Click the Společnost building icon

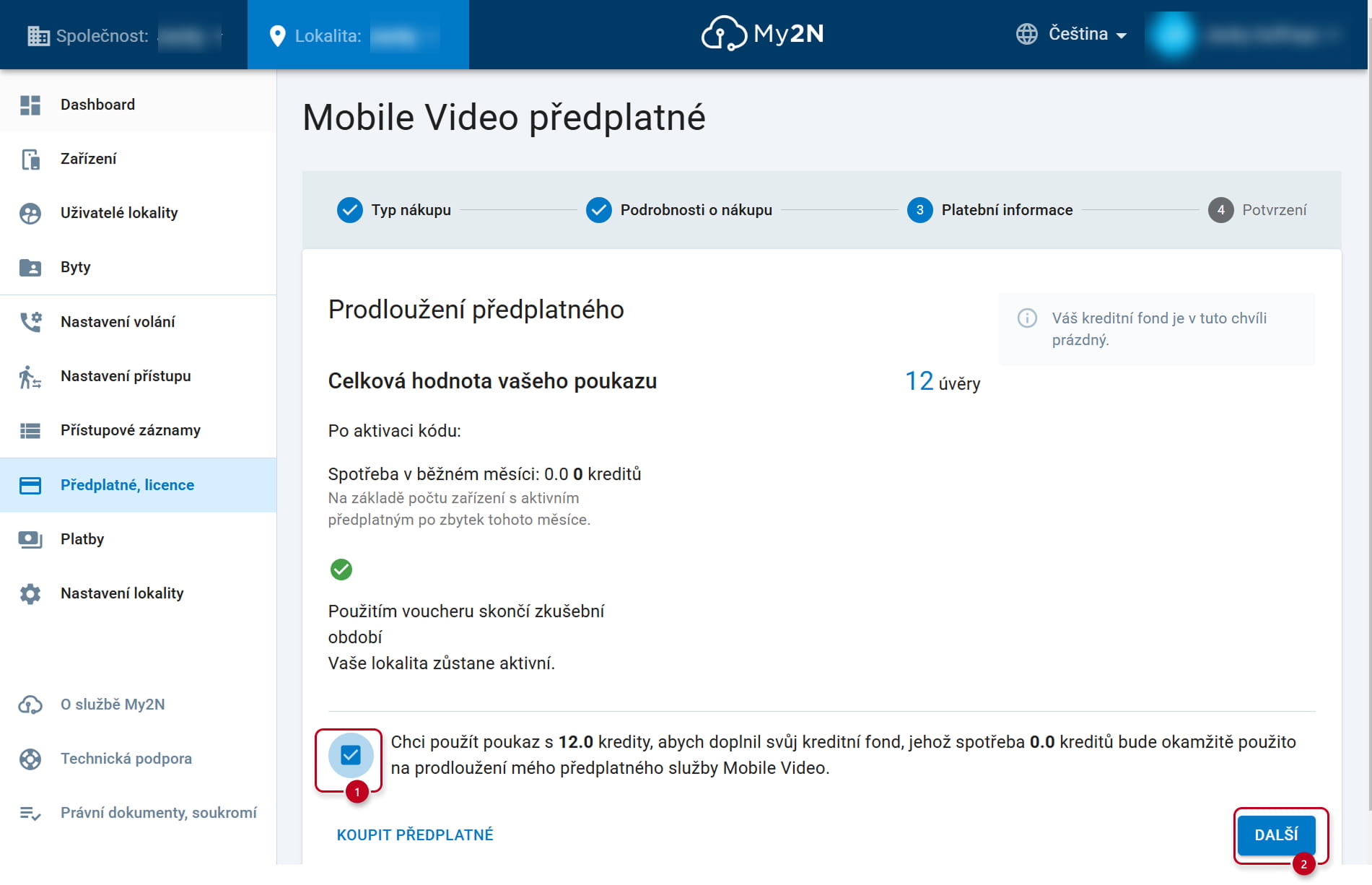pyautogui.click(x=38, y=35)
